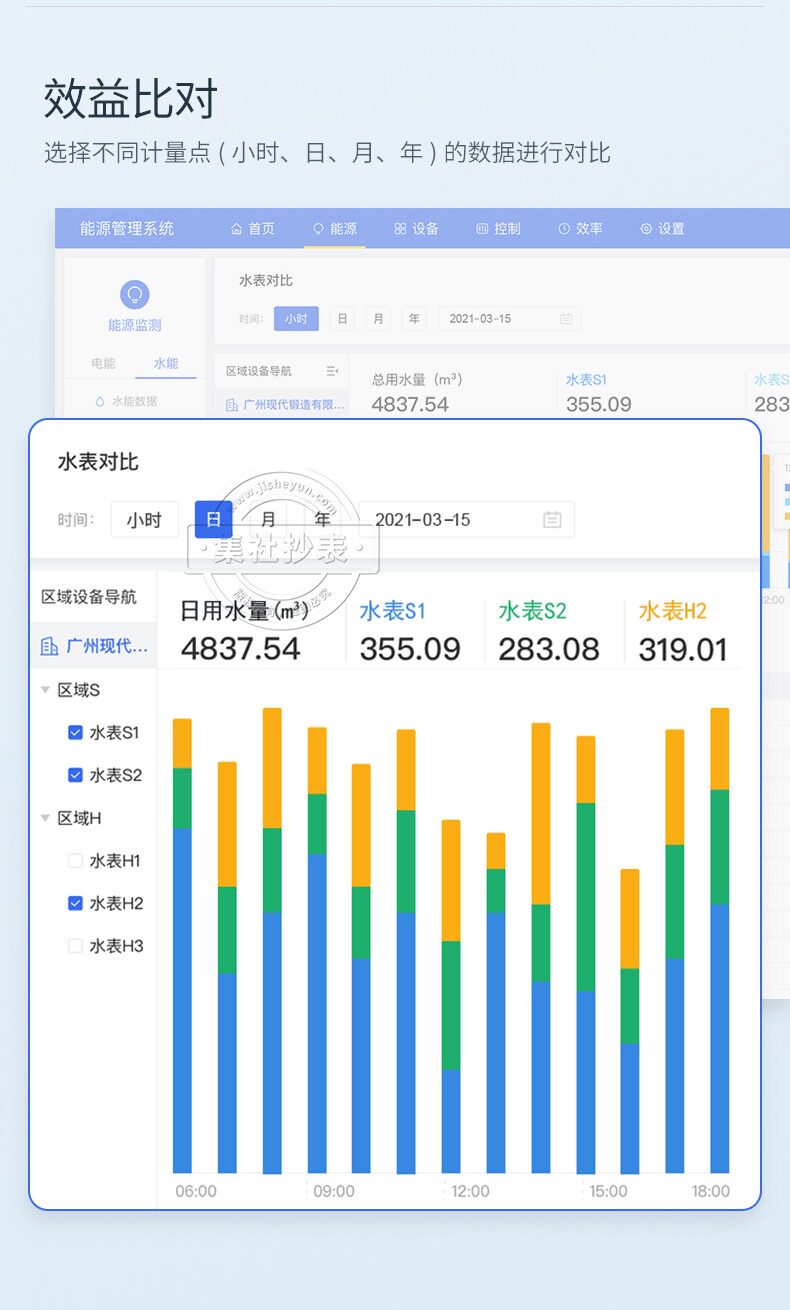
Task: Choose 日 granularity in foreground card
Action: [x=213, y=520]
